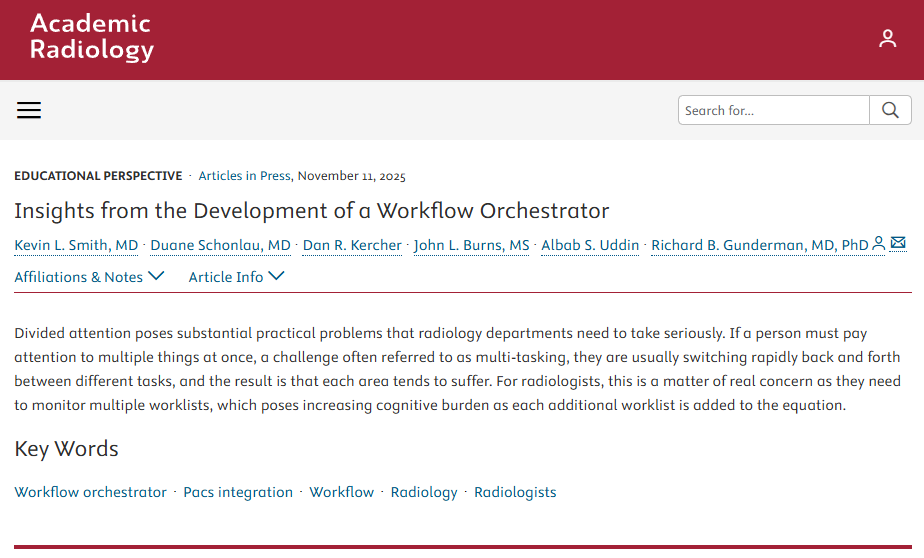This screenshot has height=558, width=924.
Task: Open author Kevin L. Smith, MD
Action: point(76,245)
